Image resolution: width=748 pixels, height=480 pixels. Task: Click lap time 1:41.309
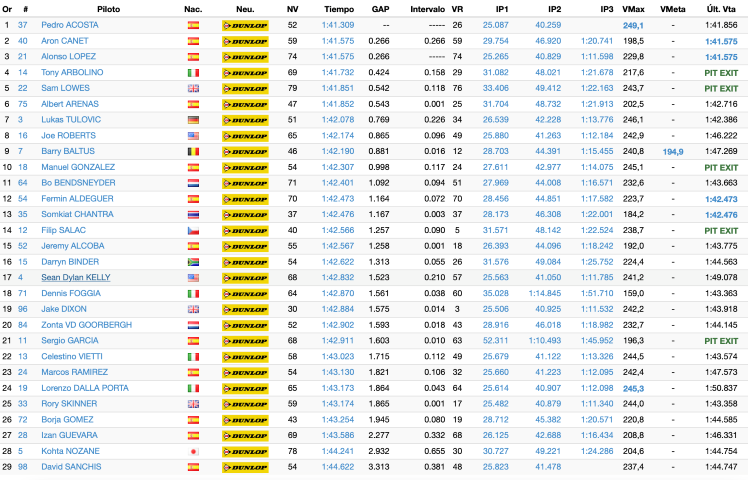(x=338, y=25)
